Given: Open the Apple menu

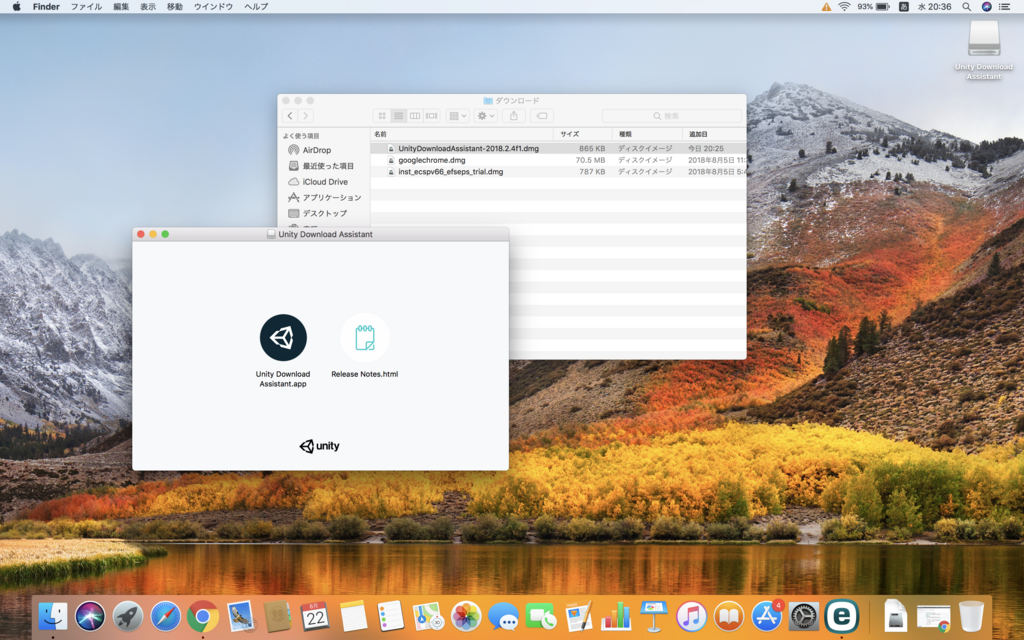Looking at the screenshot, I should pyautogui.click(x=16, y=7).
